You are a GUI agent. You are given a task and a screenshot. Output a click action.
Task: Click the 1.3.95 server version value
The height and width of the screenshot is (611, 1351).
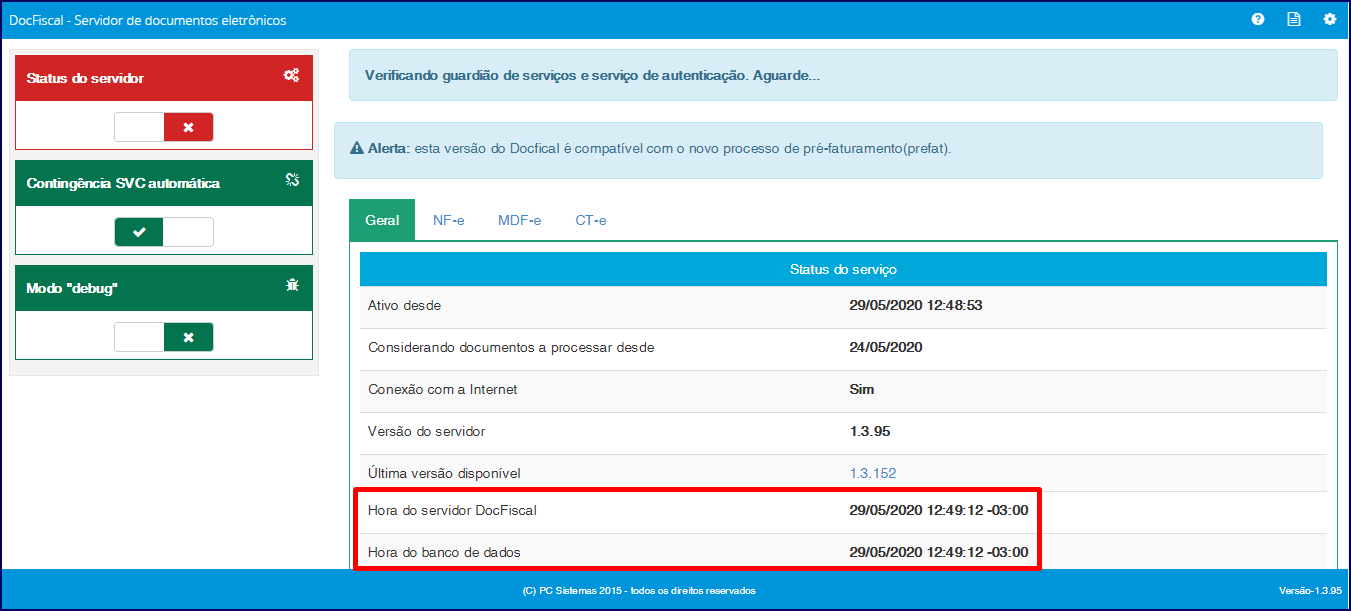point(870,431)
